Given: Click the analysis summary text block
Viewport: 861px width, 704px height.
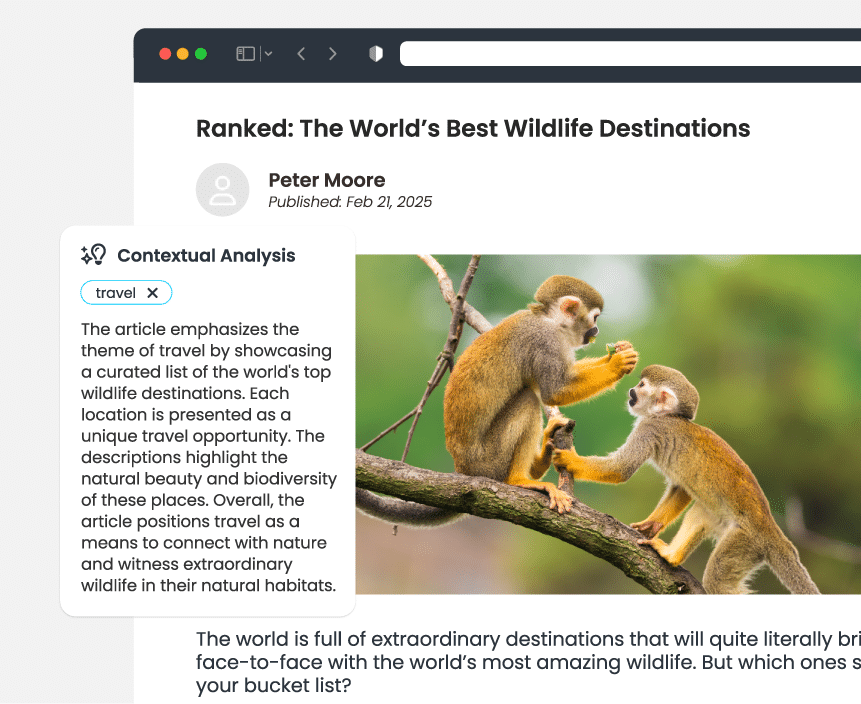Looking at the screenshot, I should (207, 457).
